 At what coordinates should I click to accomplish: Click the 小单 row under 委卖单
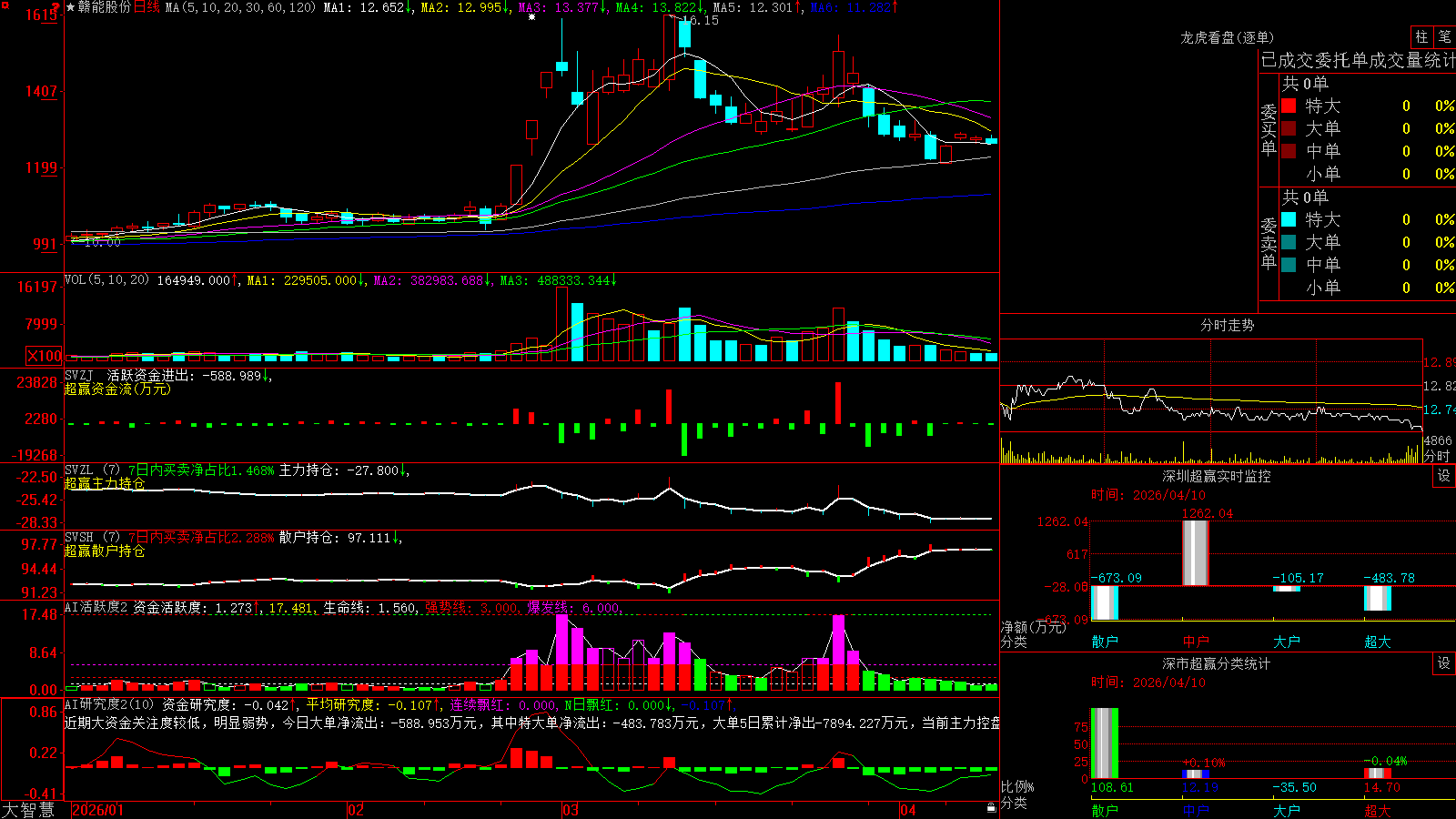1367,288
